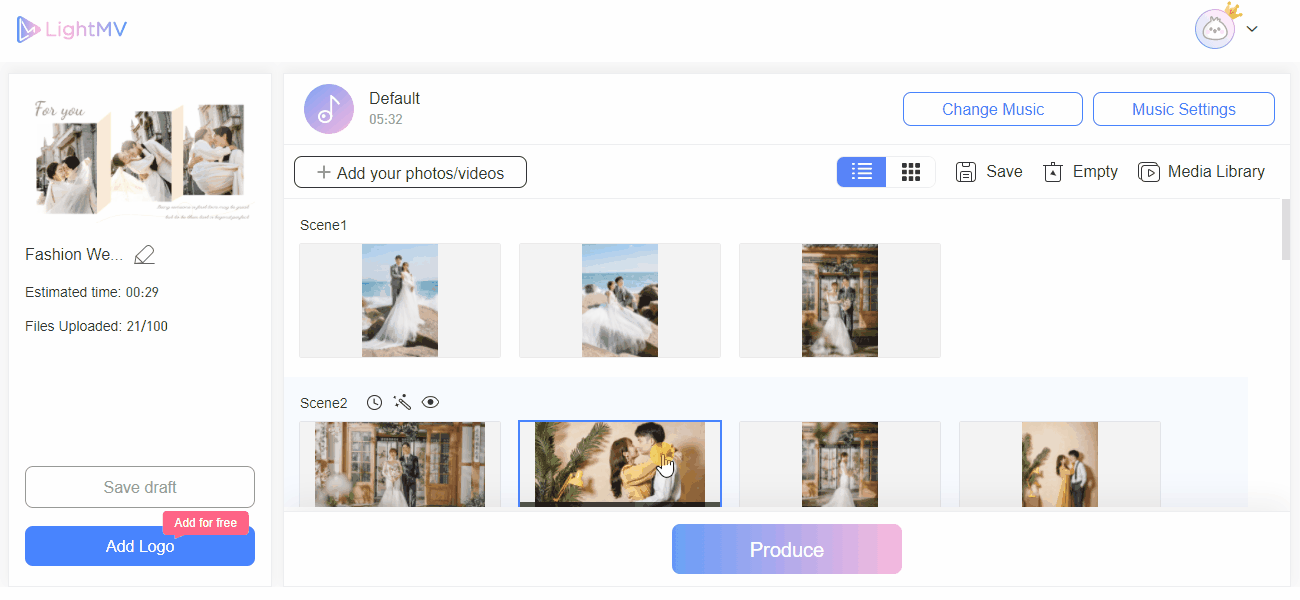The width and height of the screenshot is (1300, 600).
Task: Select the highlighted Scene2 couple photo
Action: (619, 463)
